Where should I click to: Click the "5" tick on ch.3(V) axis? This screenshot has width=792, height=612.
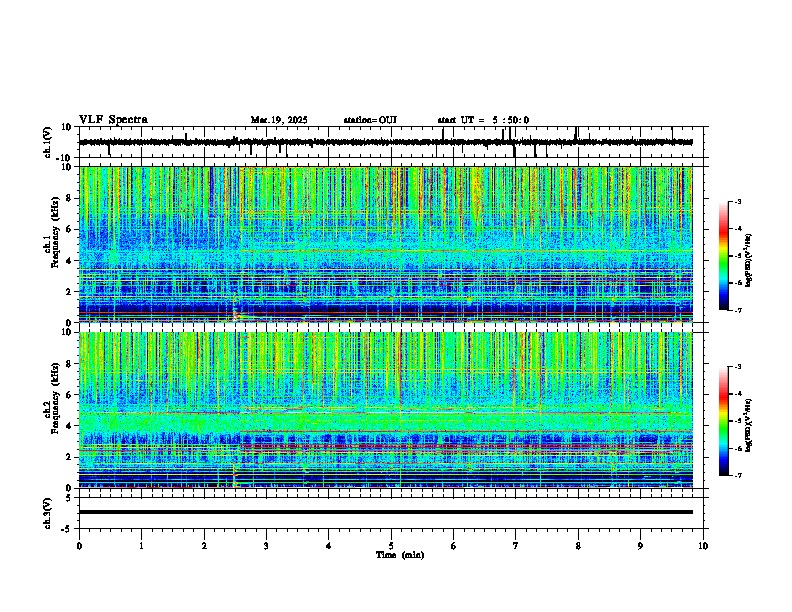(x=70, y=498)
